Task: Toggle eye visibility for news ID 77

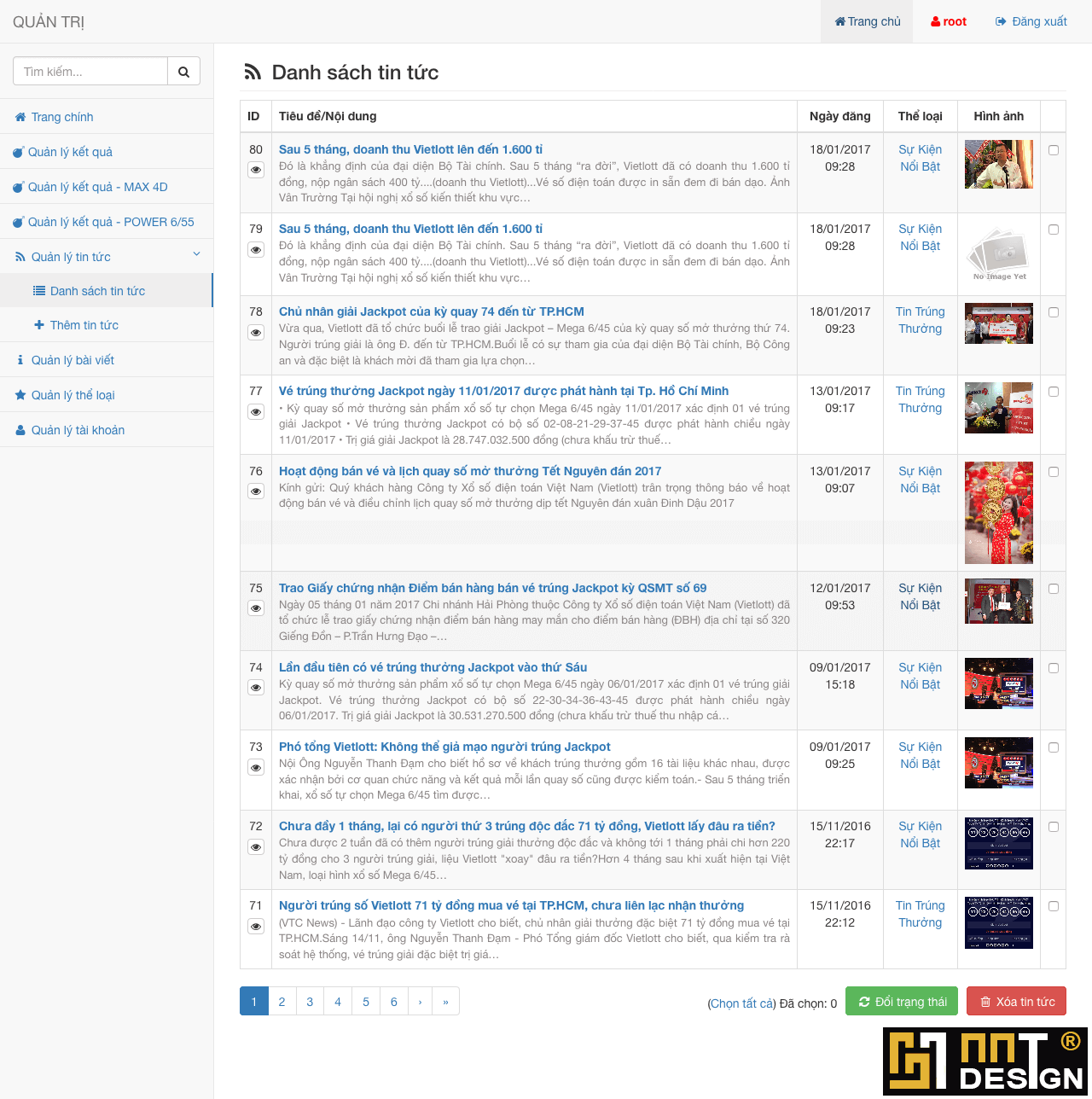Action: click(256, 411)
